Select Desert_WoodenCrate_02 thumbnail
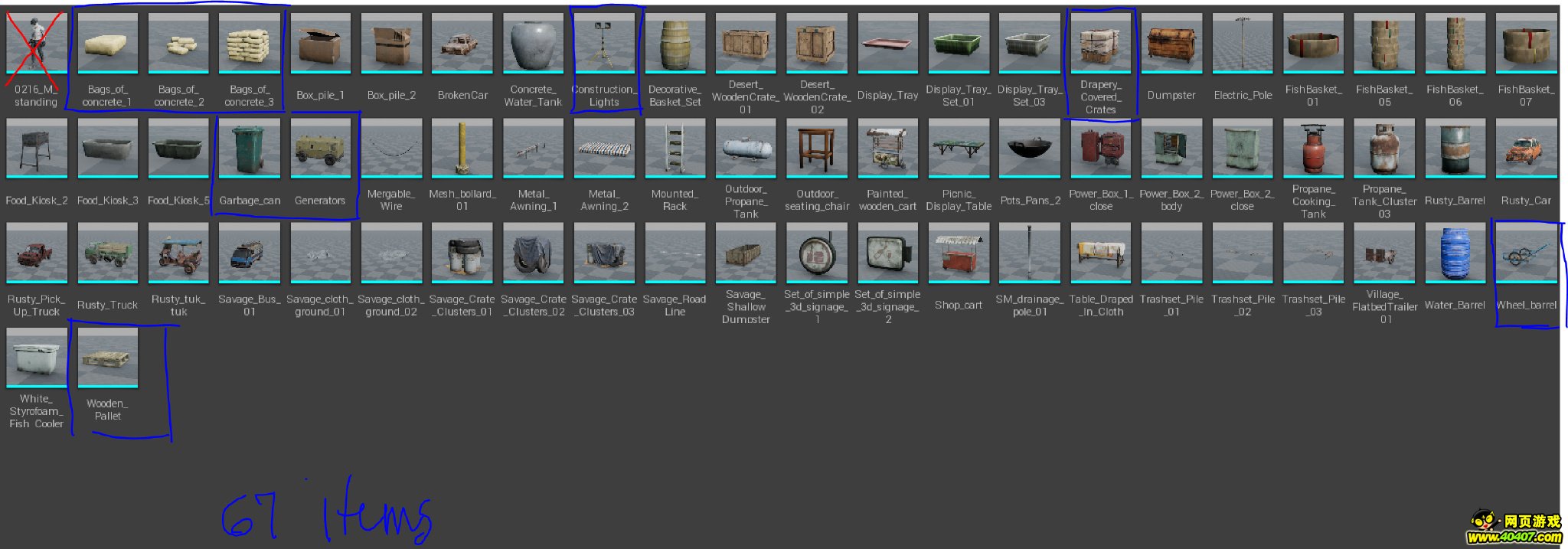 pyautogui.click(x=817, y=43)
